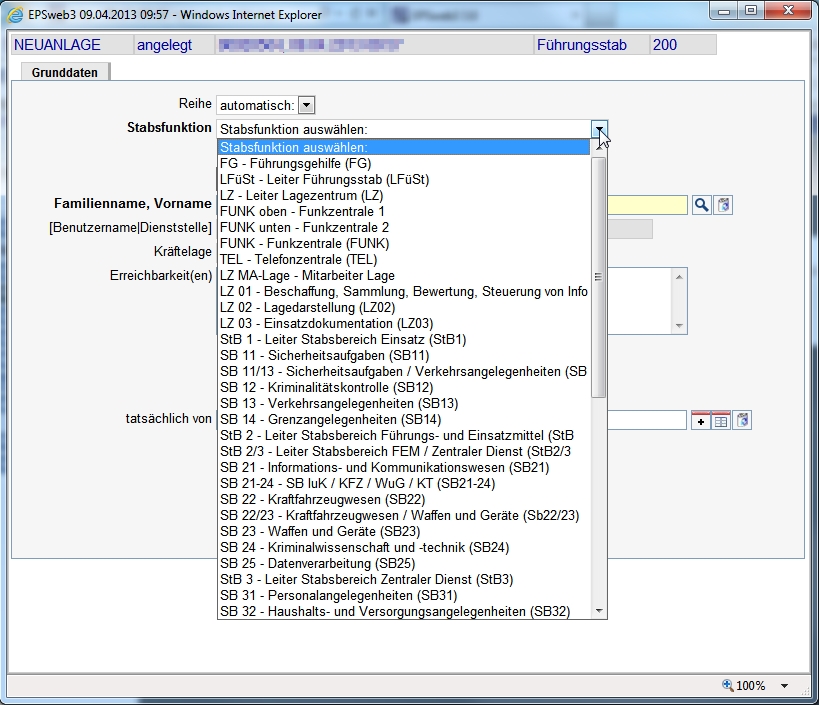Image resolution: width=819 pixels, height=705 pixels.
Task: Open the Reihe automatisch dropdown
Action: click(x=307, y=105)
